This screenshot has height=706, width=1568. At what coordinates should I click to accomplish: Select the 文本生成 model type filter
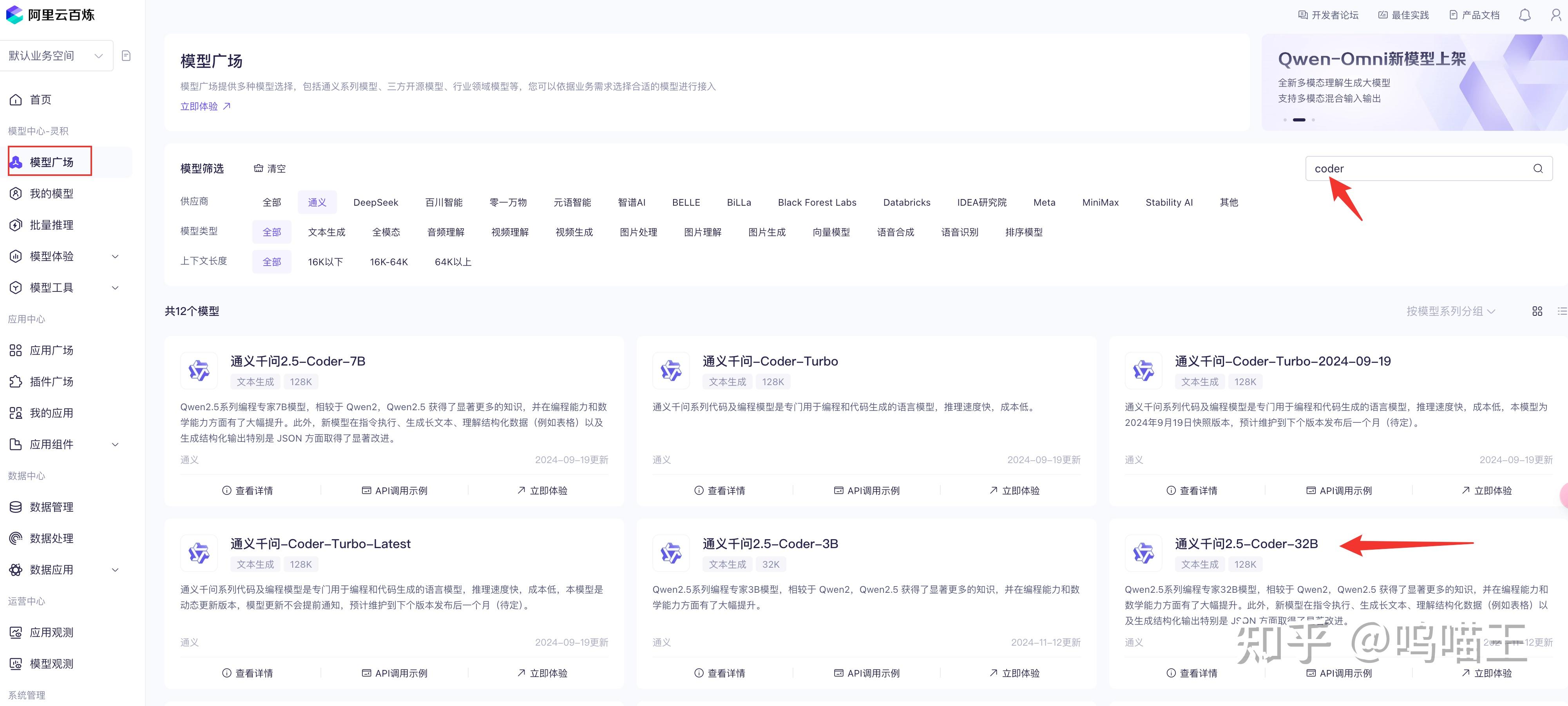326,232
